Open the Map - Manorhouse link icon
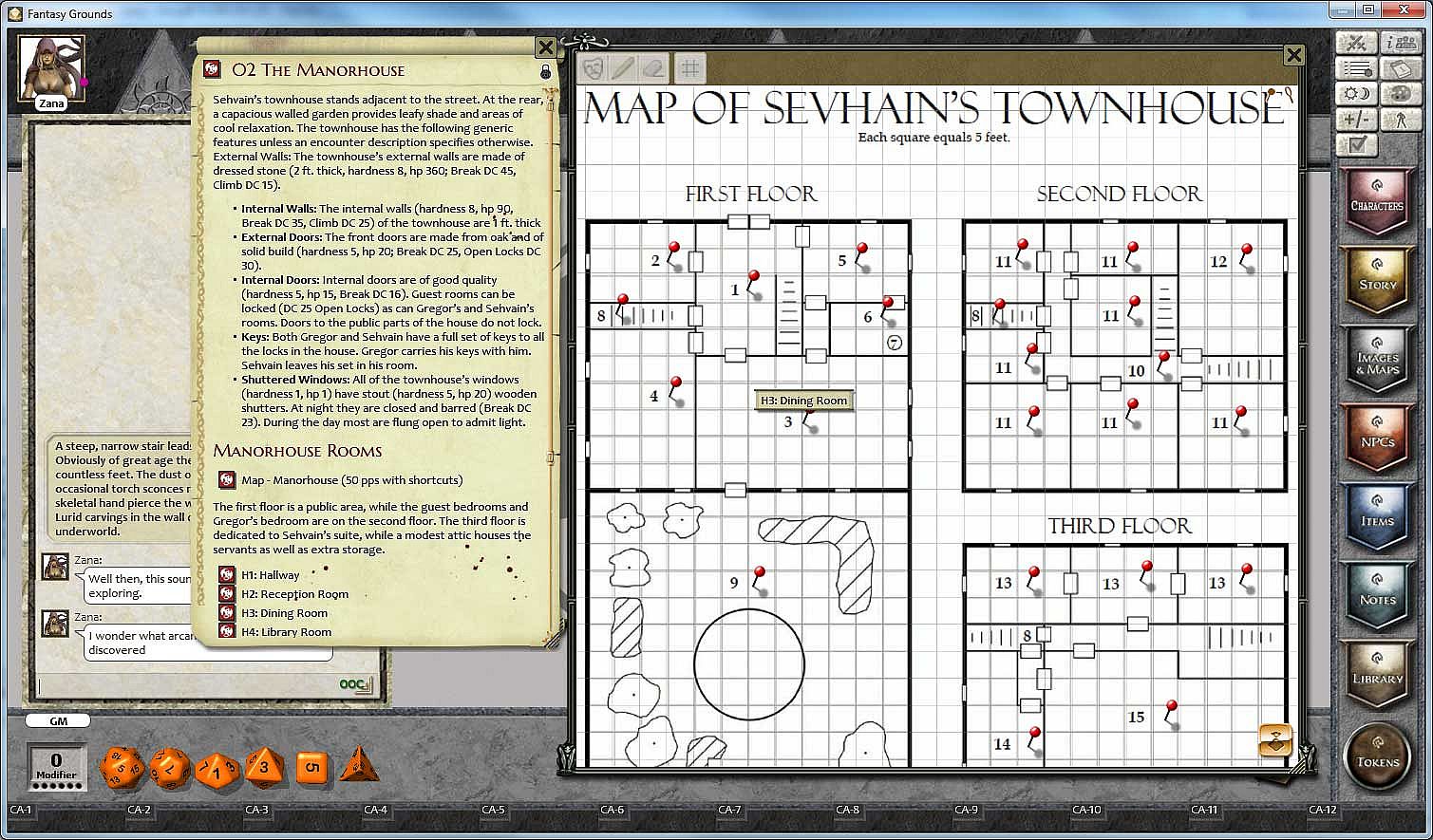The height and width of the screenshot is (840, 1433). point(227,480)
